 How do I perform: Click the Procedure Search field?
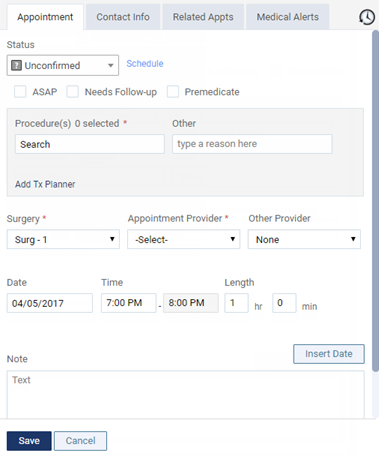[x=90, y=144]
